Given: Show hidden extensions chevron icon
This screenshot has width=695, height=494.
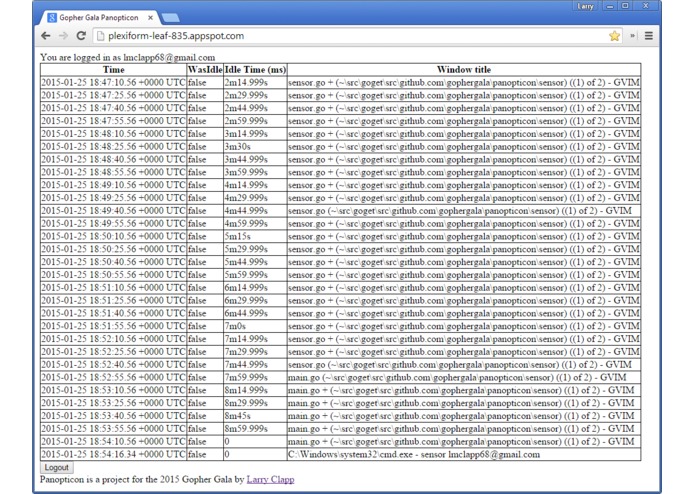Looking at the screenshot, I should point(633,36).
